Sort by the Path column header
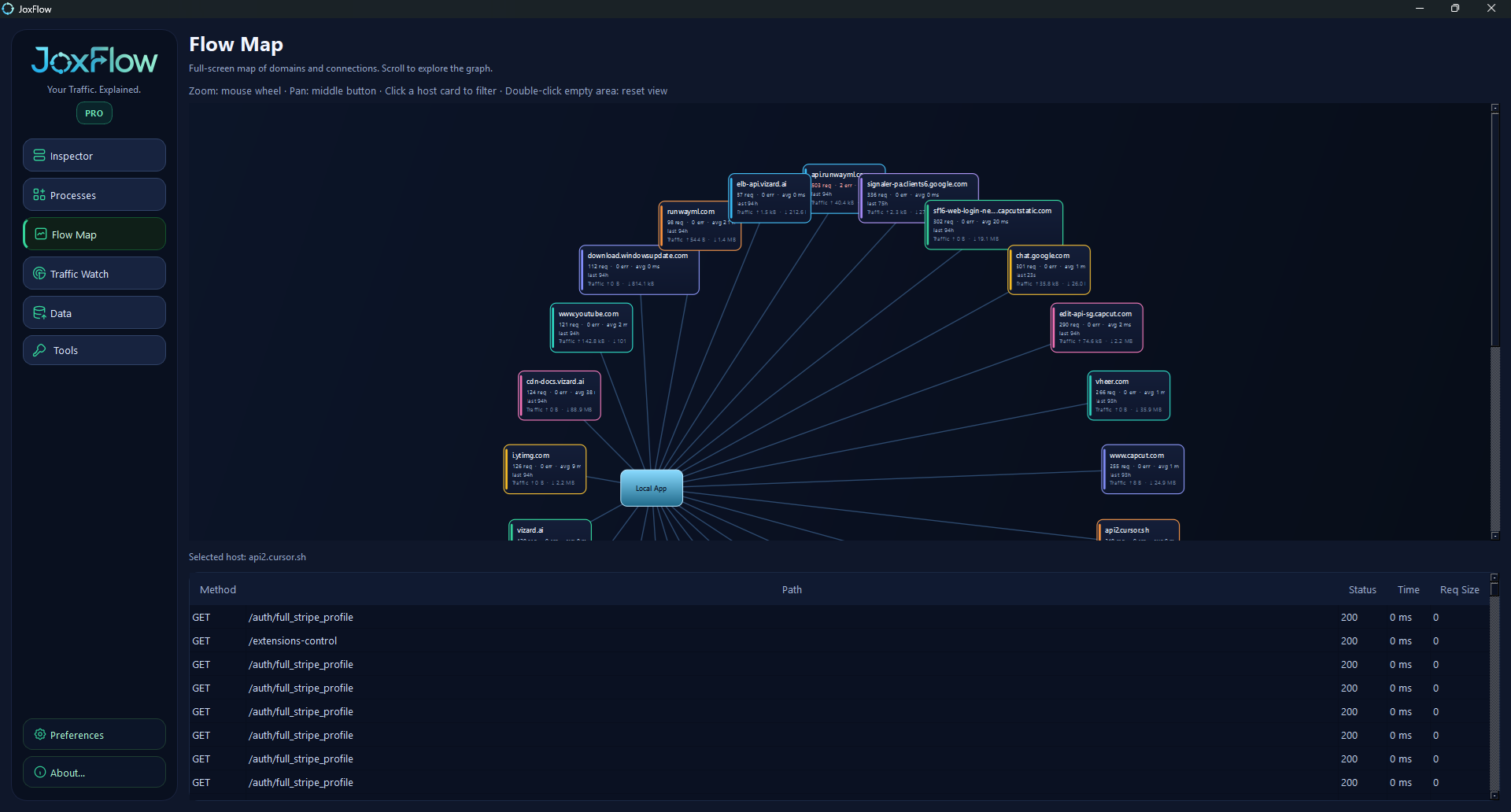Viewport: 1511px width, 812px height. [x=792, y=589]
